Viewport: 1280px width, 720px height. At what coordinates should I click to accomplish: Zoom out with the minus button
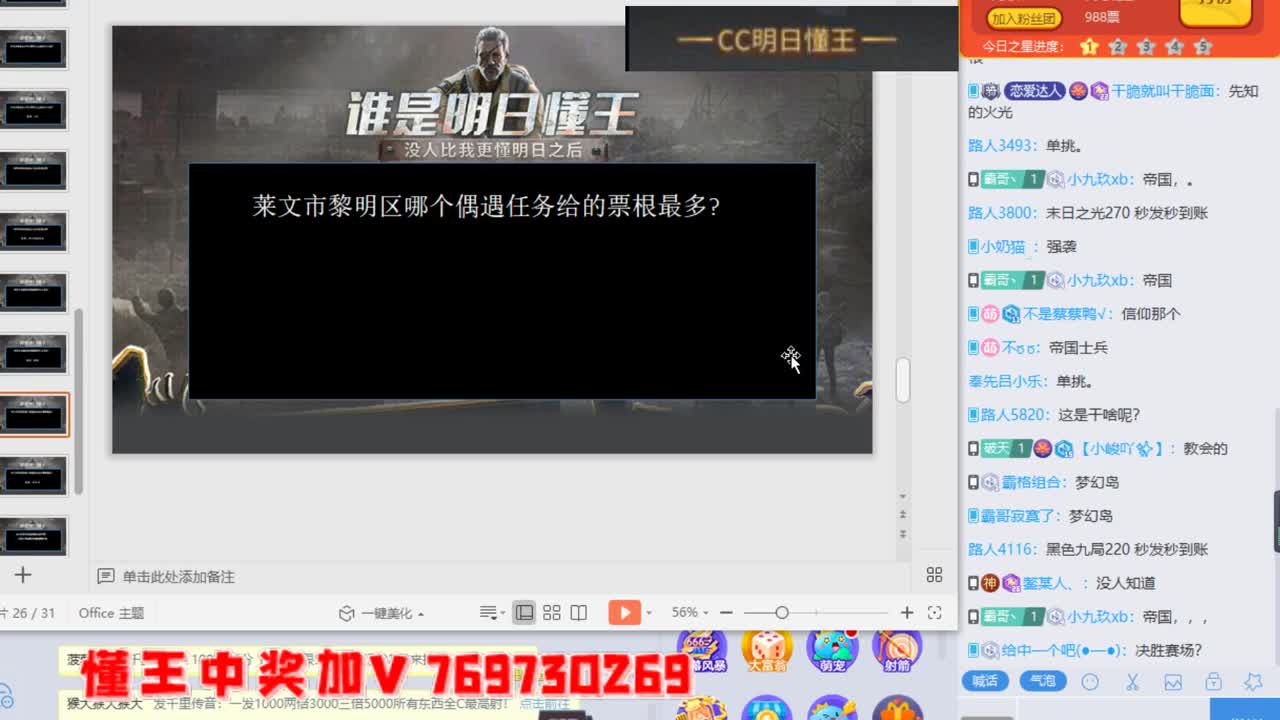click(726, 613)
